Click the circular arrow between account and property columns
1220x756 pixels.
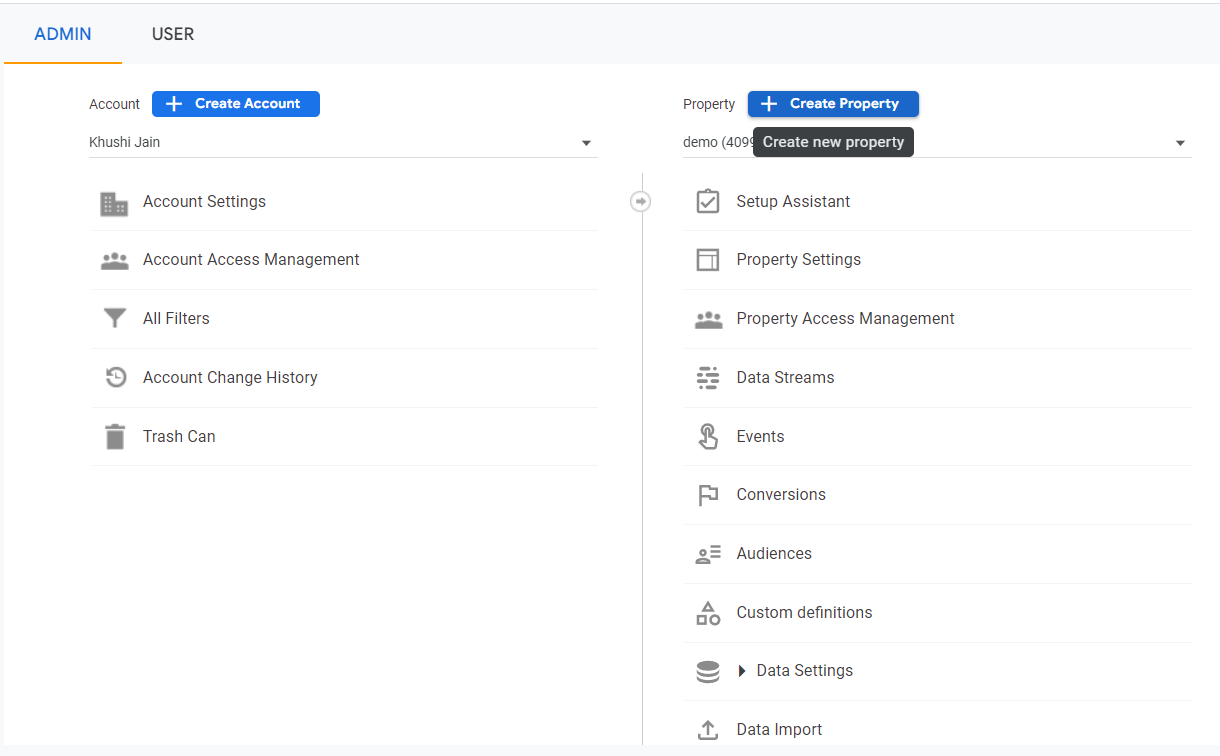click(641, 202)
